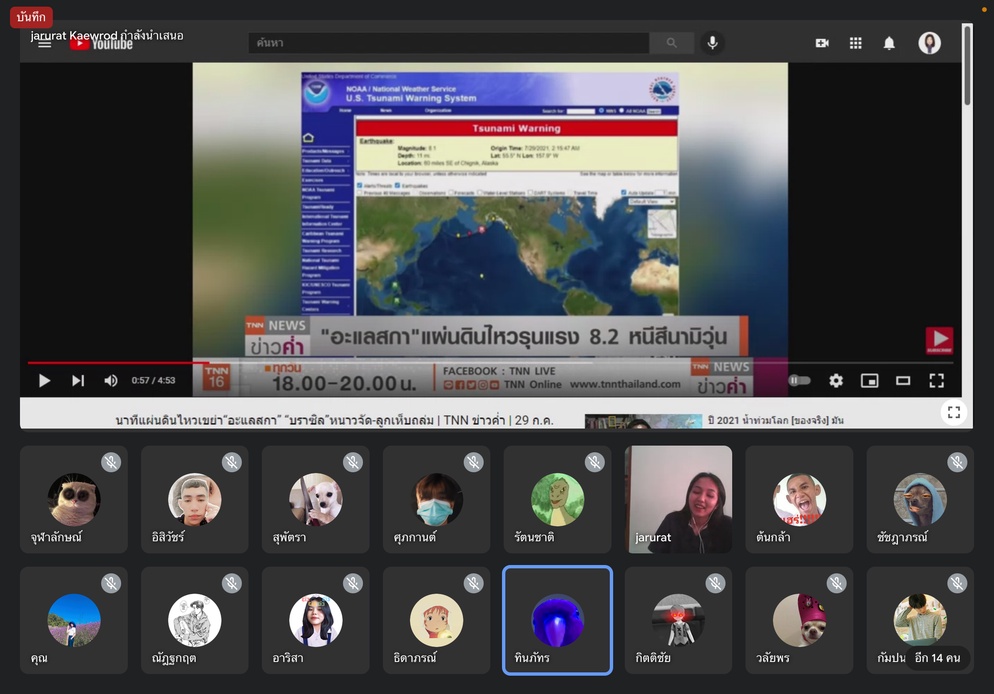The image size is (994, 694).
Task: Select สุพัตรา's white dog avatar
Action: coord(316,499)
